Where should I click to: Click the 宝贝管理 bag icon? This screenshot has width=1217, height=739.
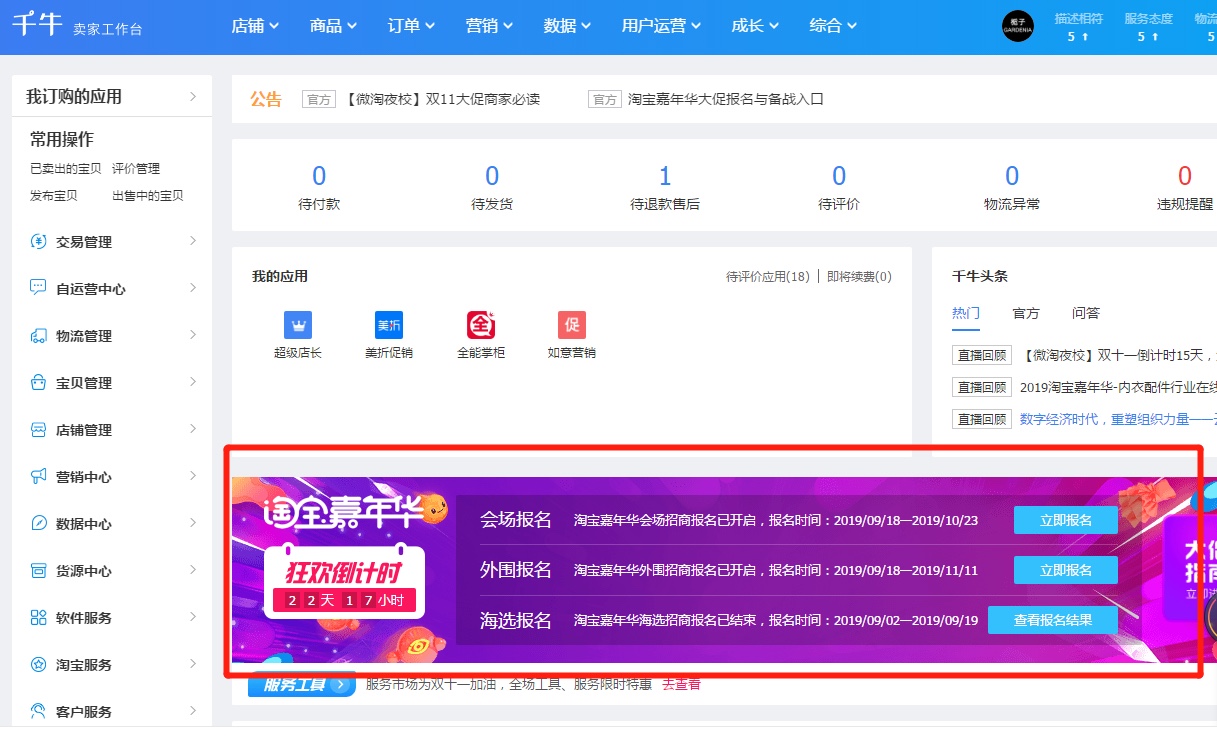(x=39, y=383)
